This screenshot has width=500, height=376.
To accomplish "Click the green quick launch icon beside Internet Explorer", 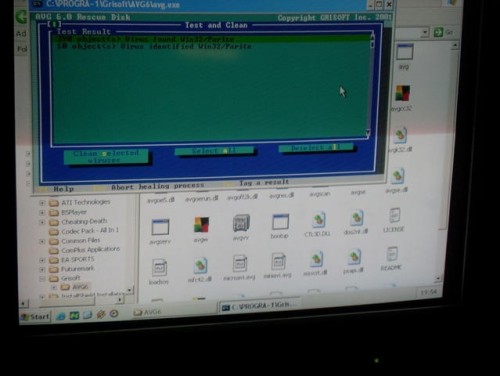I will [x=74, y=315].
